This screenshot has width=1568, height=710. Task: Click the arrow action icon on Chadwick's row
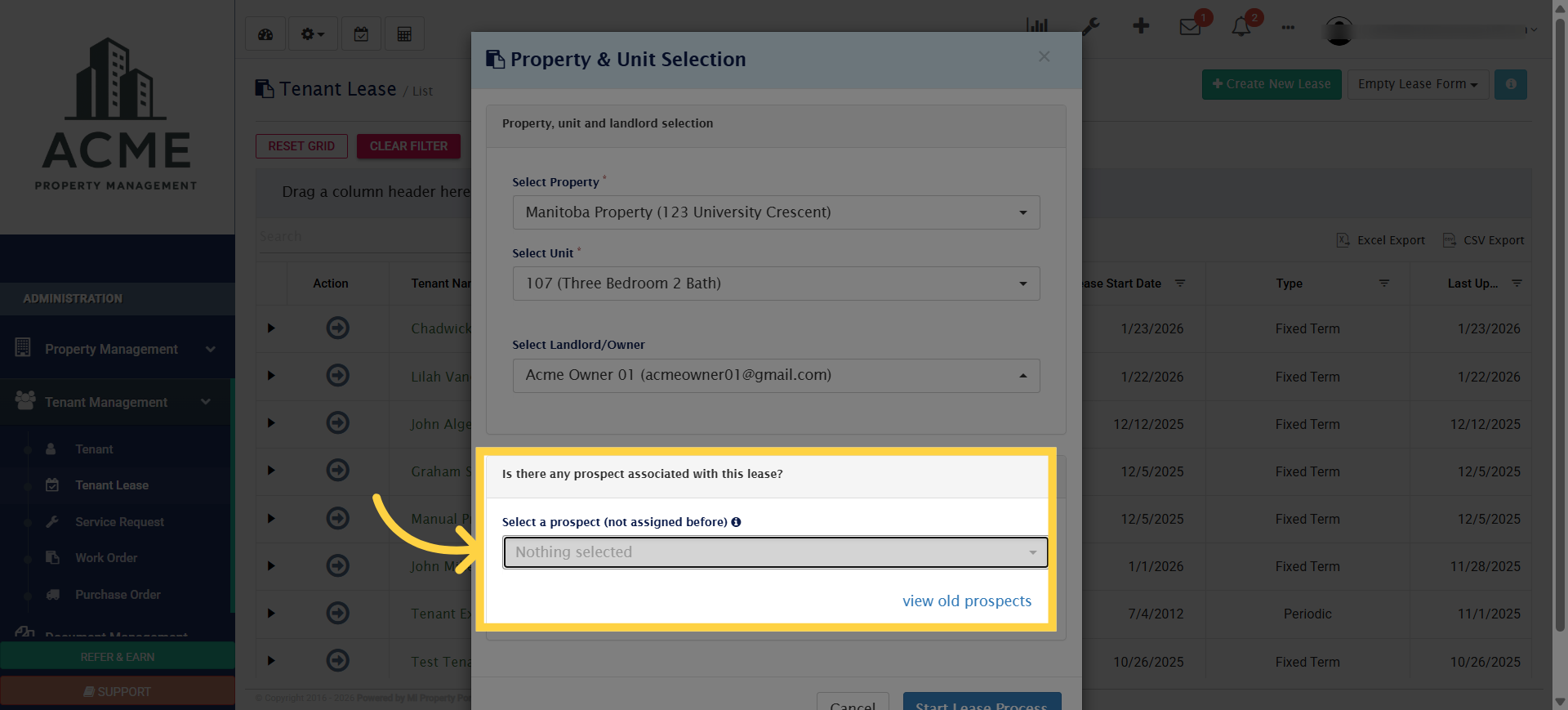tap(337, 328)
